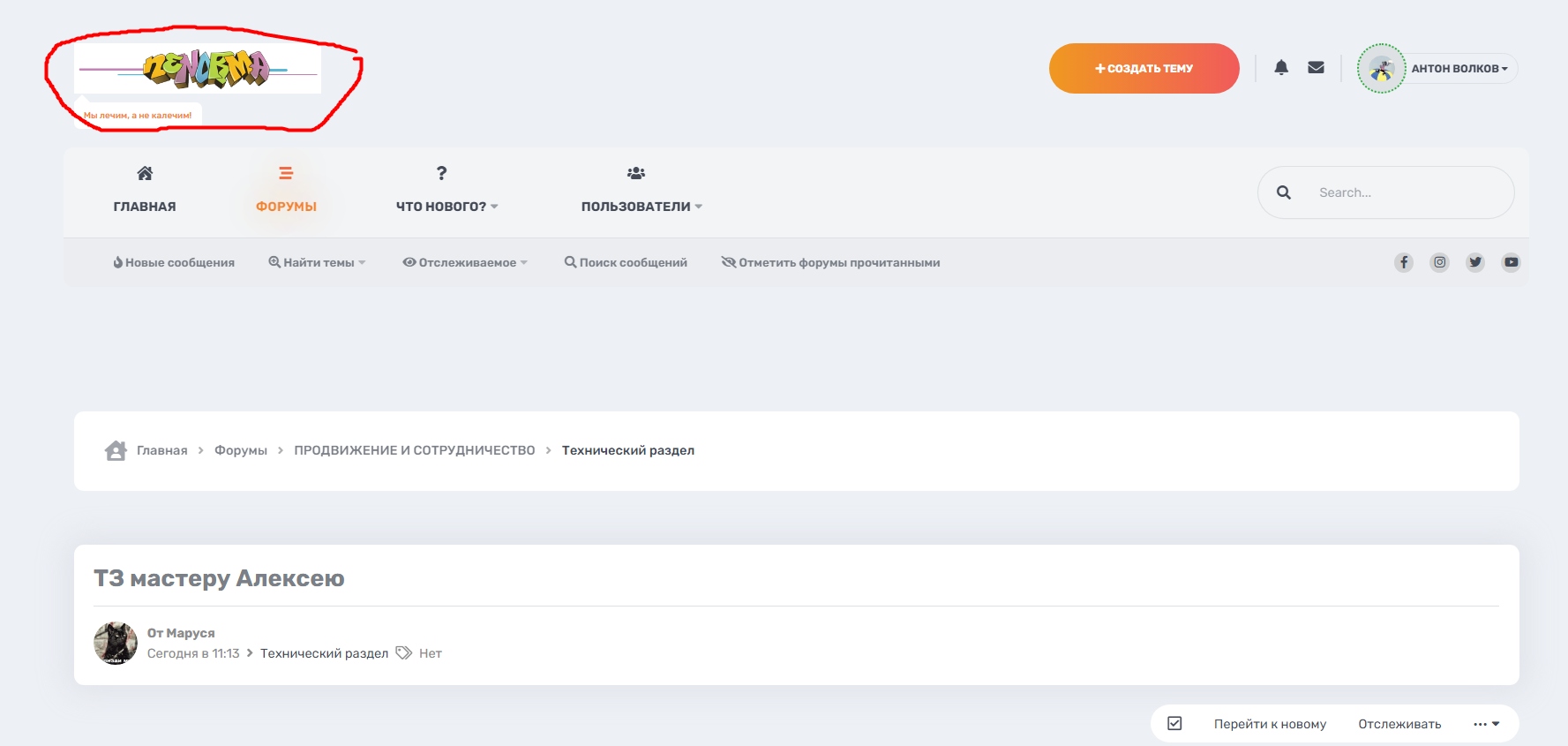Click the search magnifier icon
This screenshot has width=1568, height=746.
tap(1284, 192)
